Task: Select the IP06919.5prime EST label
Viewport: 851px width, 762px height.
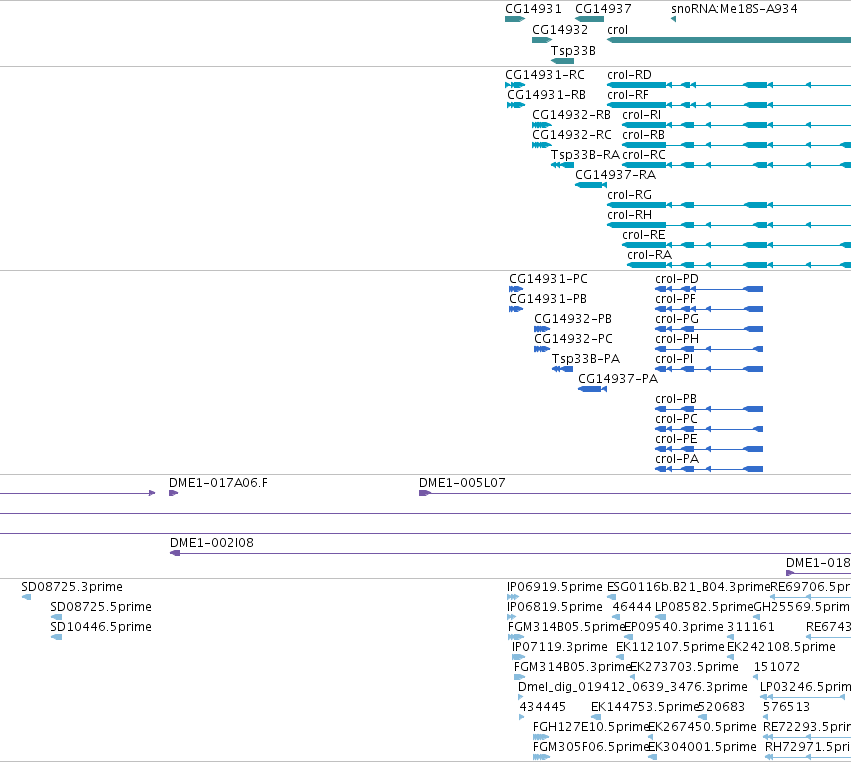Action: point(555,587)
